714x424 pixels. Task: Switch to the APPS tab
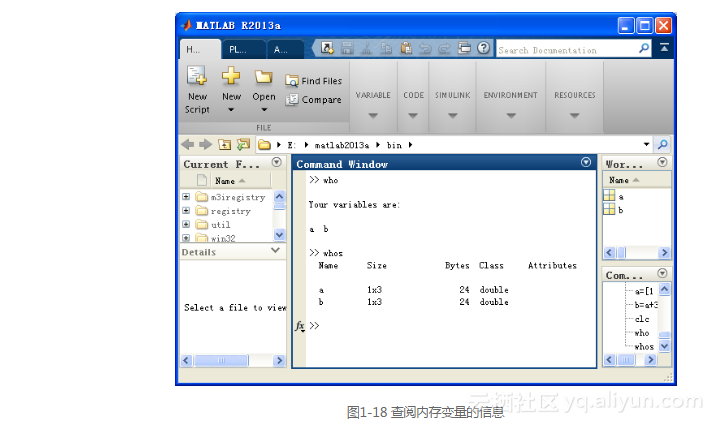pyautogui.click(x=284, y=50)
